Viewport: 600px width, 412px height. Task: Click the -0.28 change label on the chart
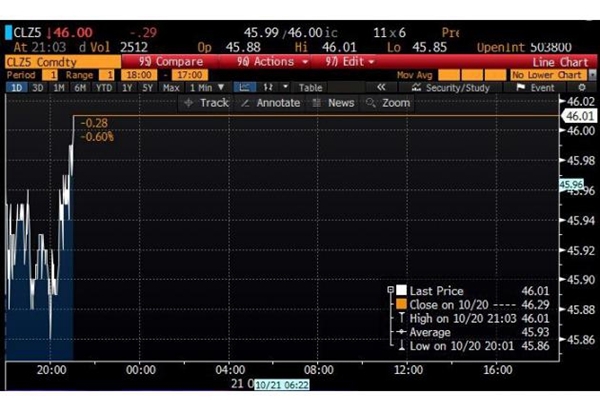tap(94, 123)
